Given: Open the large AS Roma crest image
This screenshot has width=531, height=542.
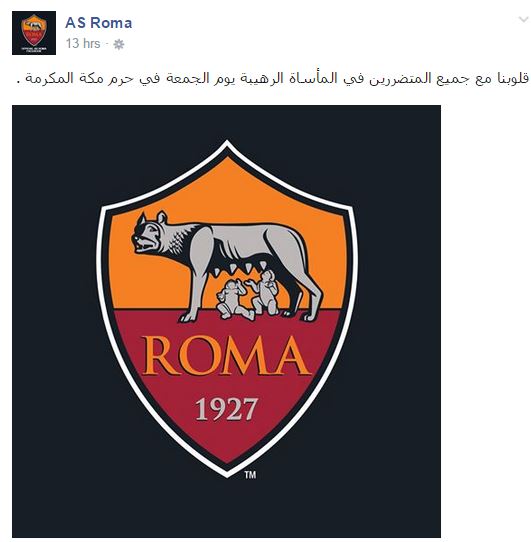Looking at the screenshot, I should pos(226,321).
